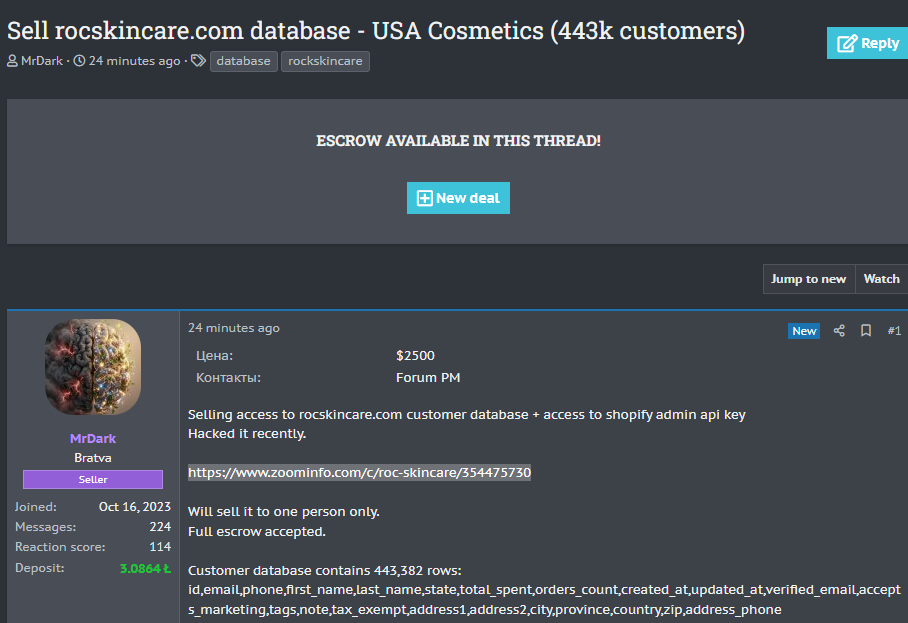Viewport: 908px width, 623px height.
Task: Click the New badge on post
Action: 804,331
